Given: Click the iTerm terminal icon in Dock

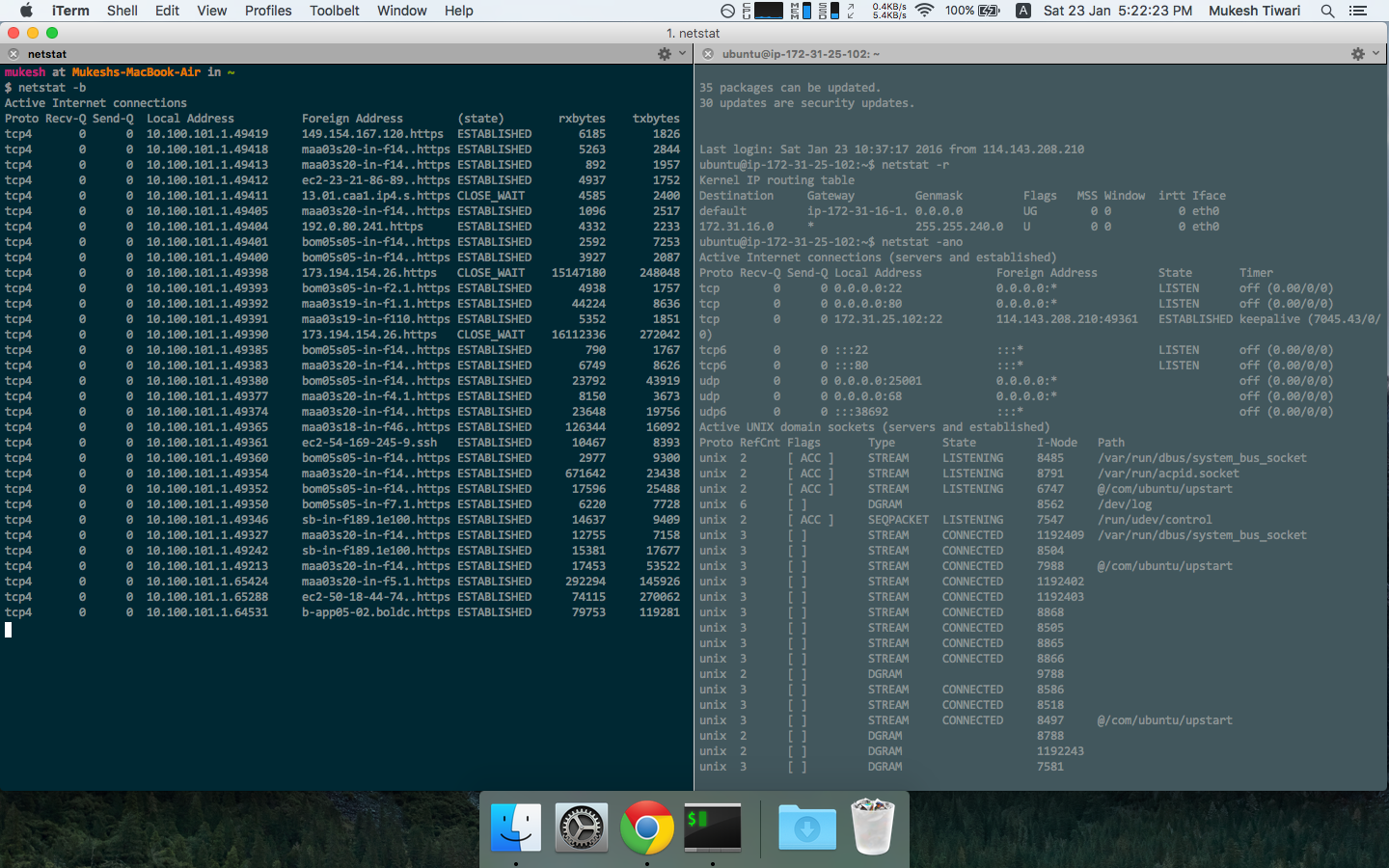Looking at the screenshot, I should 713,827.
